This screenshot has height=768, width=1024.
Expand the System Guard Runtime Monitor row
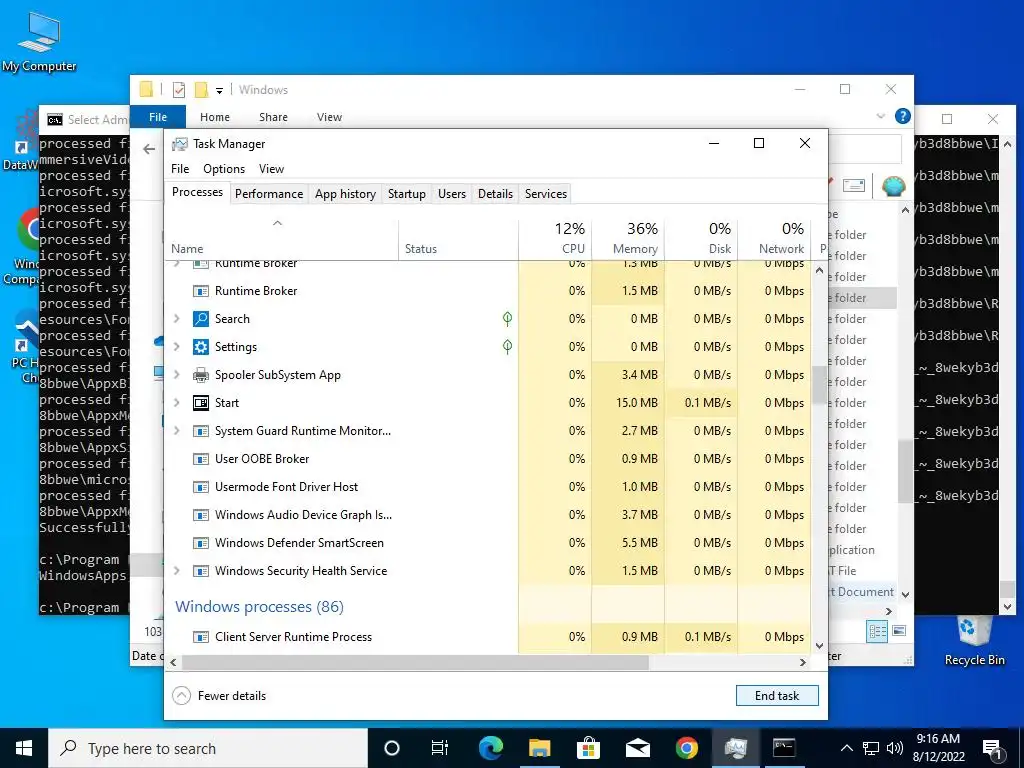pyautogui.click(x=176, y=431)
